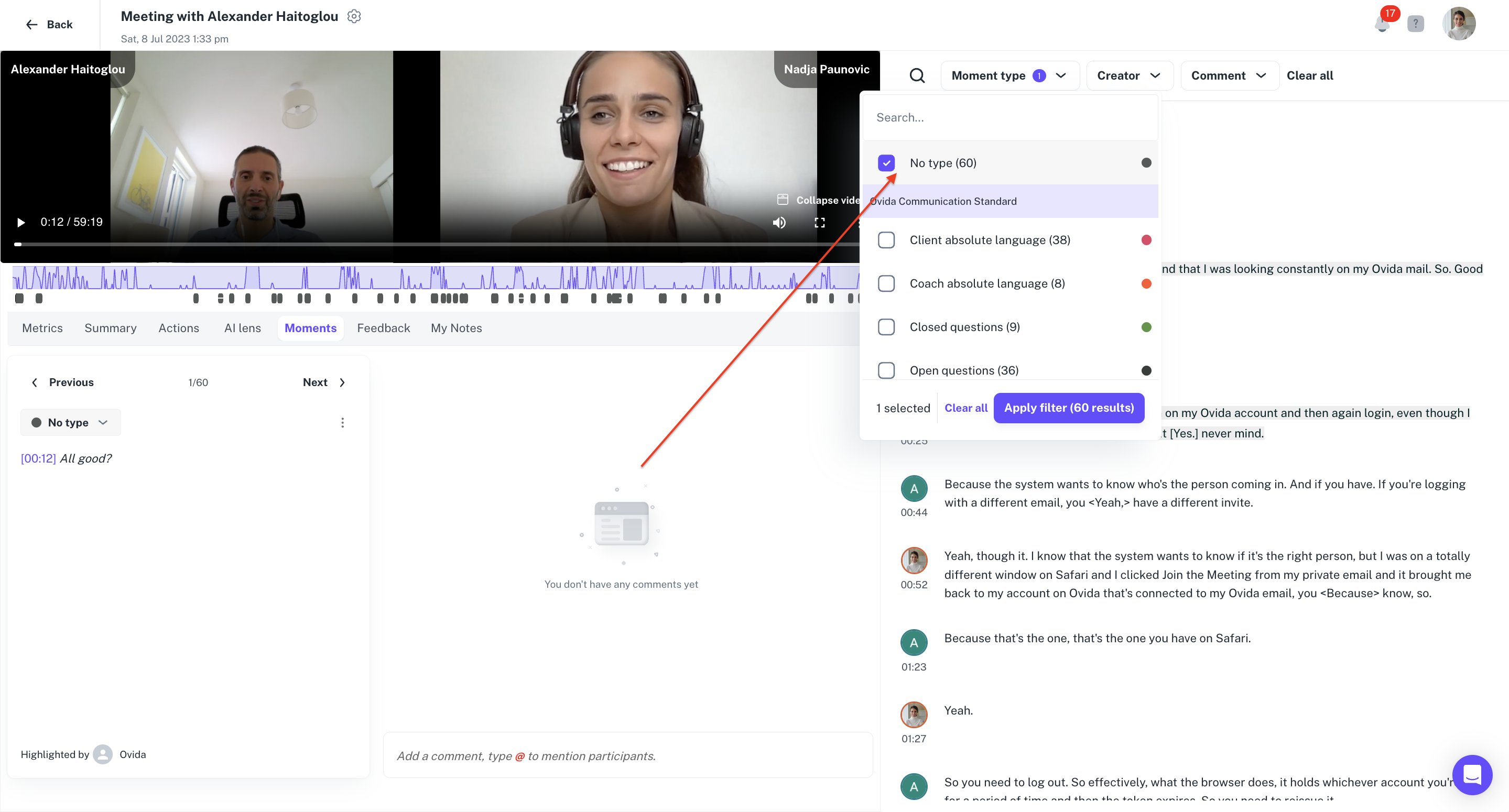Click the speaker photo avatar at 01:27
1509x812 pixels.
(x=913, y=715)
